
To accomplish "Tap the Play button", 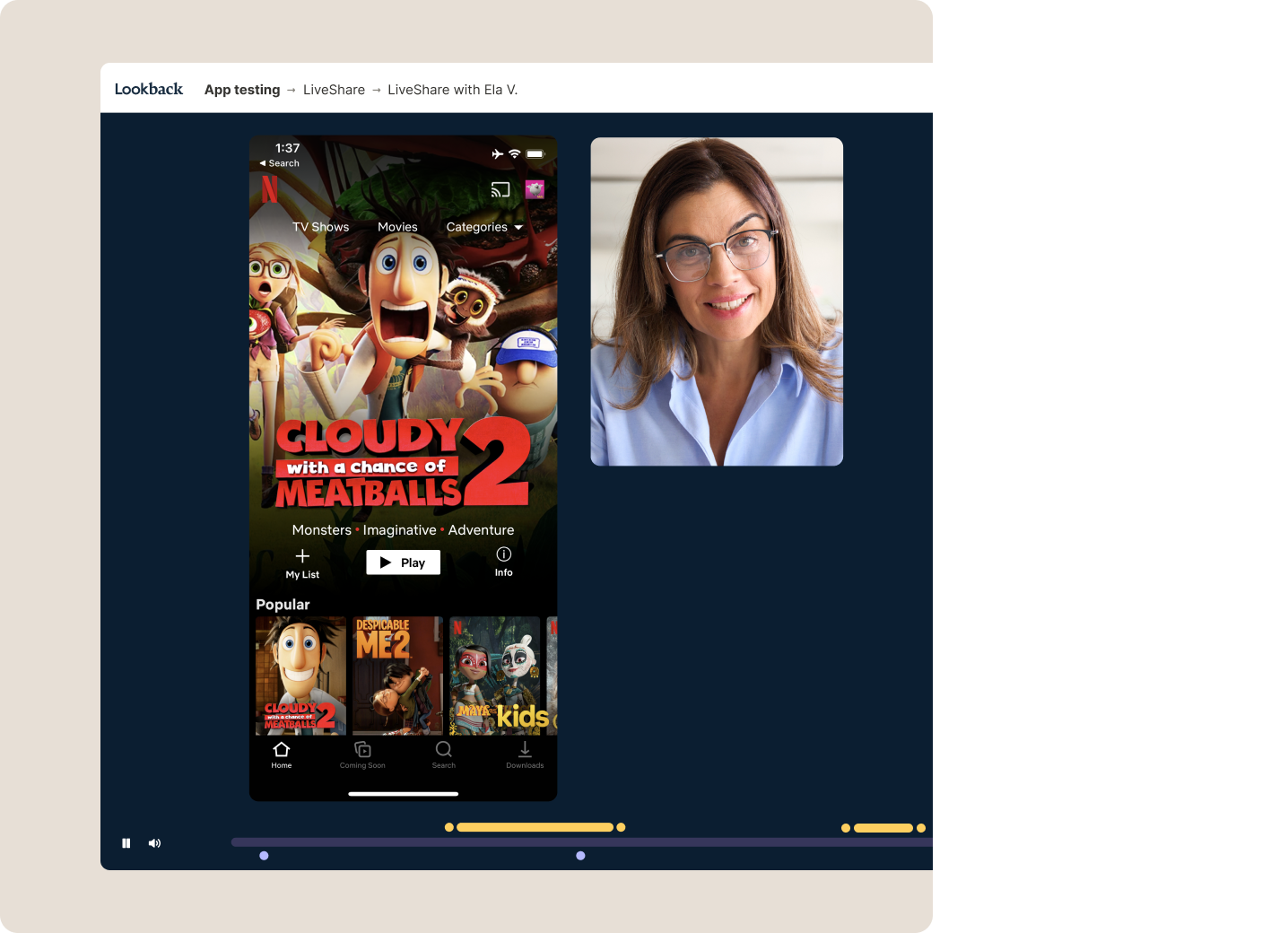I will [x=404, y=562].
